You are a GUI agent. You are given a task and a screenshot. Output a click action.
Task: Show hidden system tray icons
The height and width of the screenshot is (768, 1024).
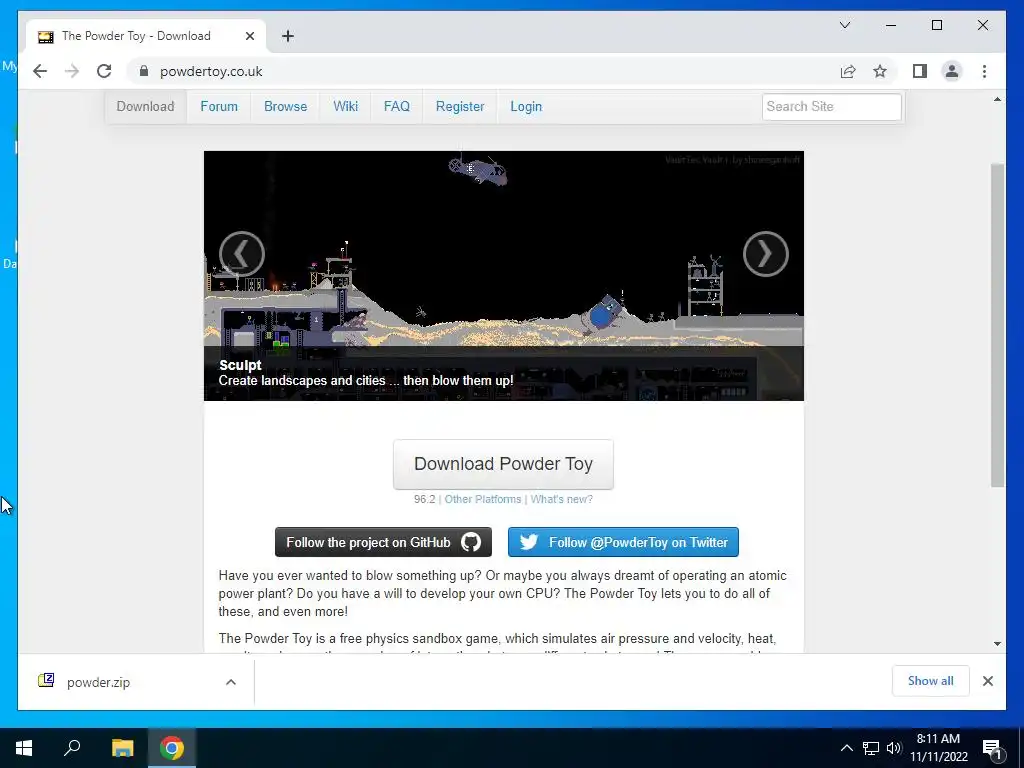[x=846, y=748]
